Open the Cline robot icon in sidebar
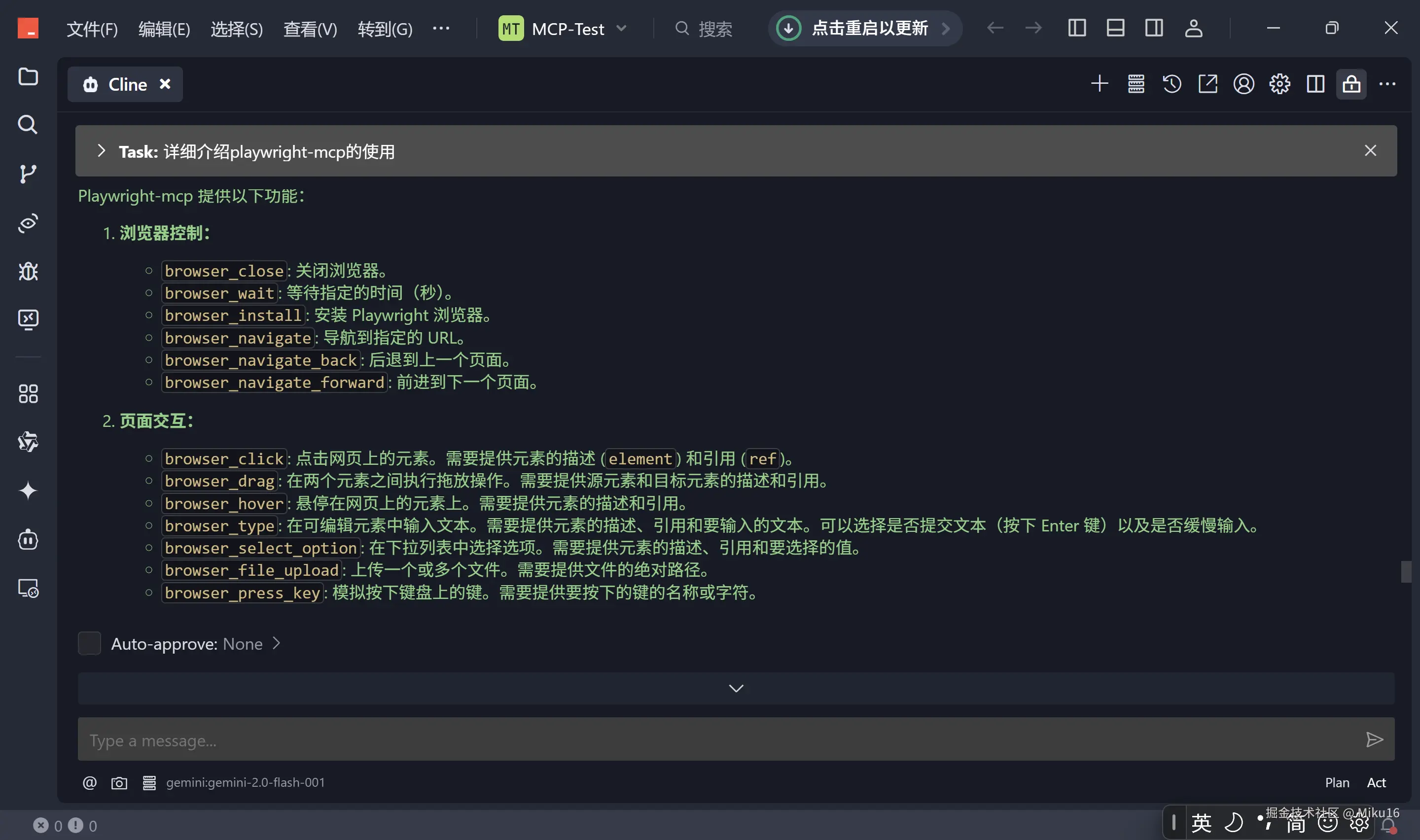 coord(28,539)
